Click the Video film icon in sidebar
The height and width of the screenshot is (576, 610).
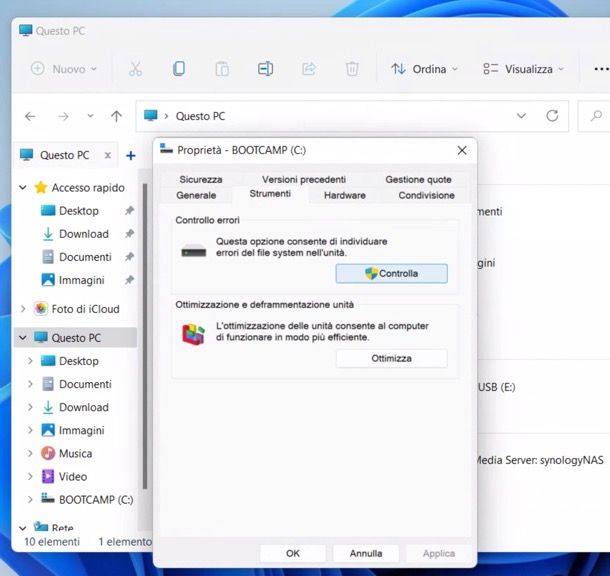(x=48, y=476)
